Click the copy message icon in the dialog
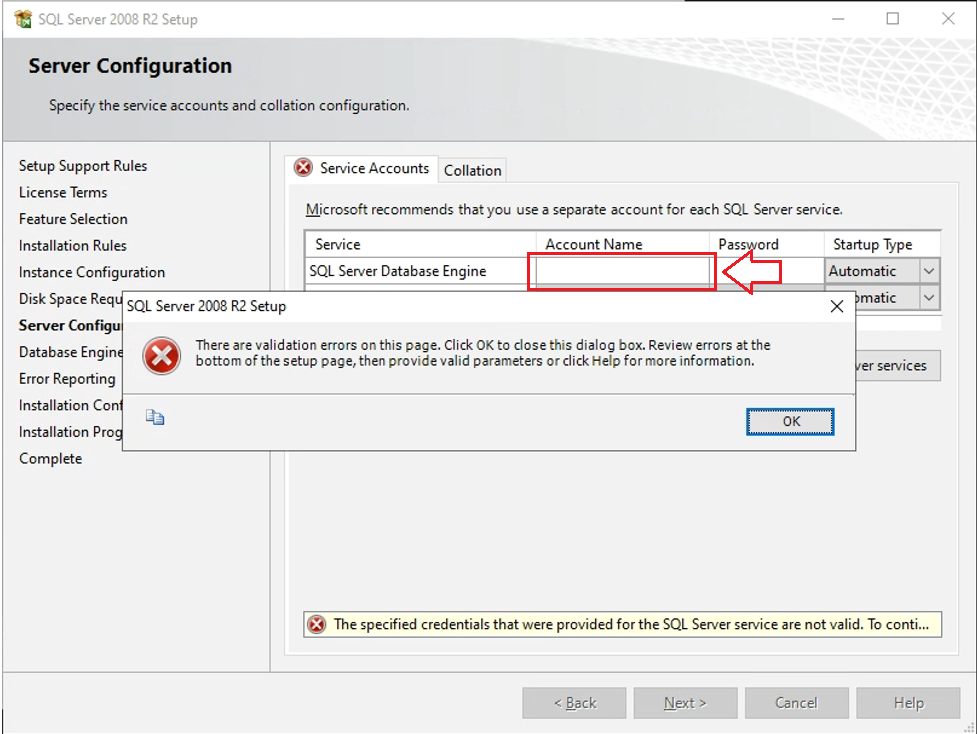This screenshot has height=734, width=977. 155,417
